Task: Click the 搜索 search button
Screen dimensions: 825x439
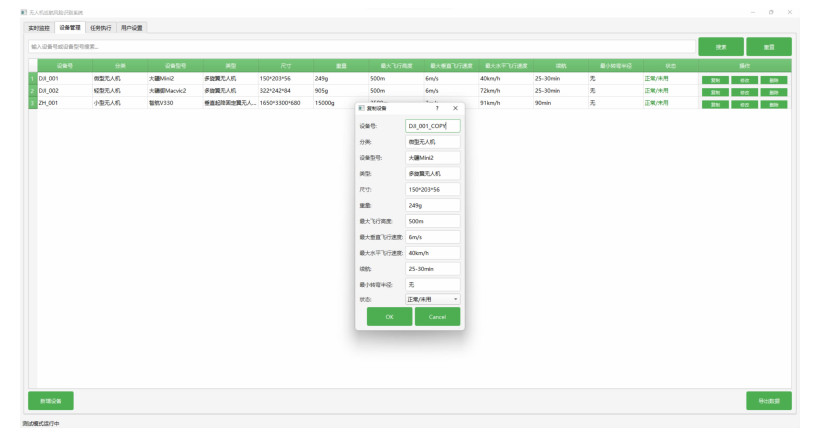Action: coord(720,47)
